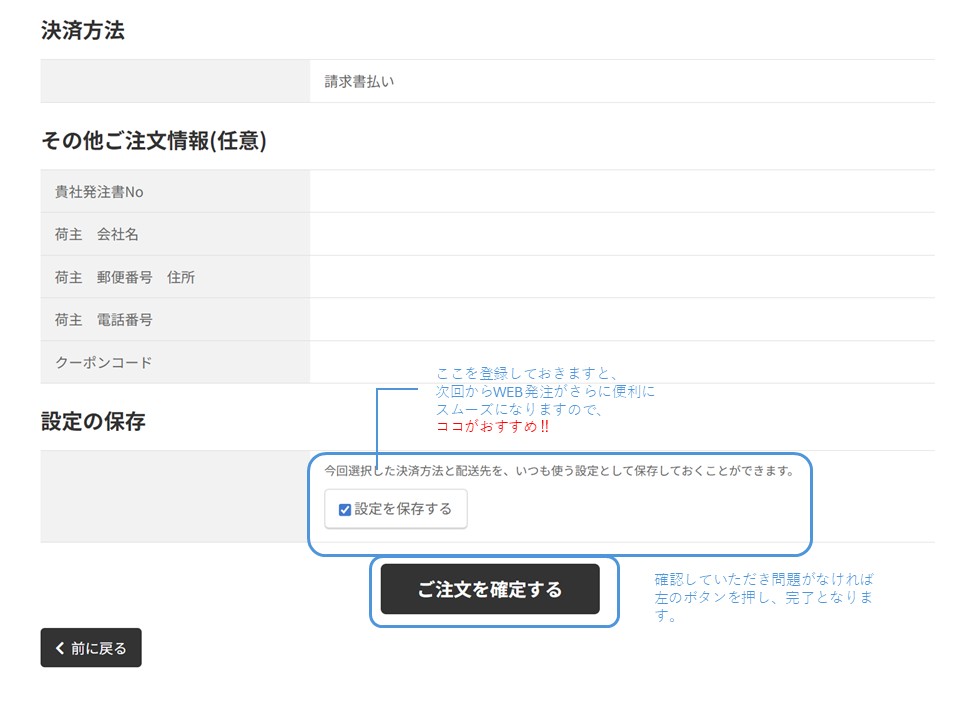Click the empty value cell beside 貴社発注書No

[x=622, y=192]
